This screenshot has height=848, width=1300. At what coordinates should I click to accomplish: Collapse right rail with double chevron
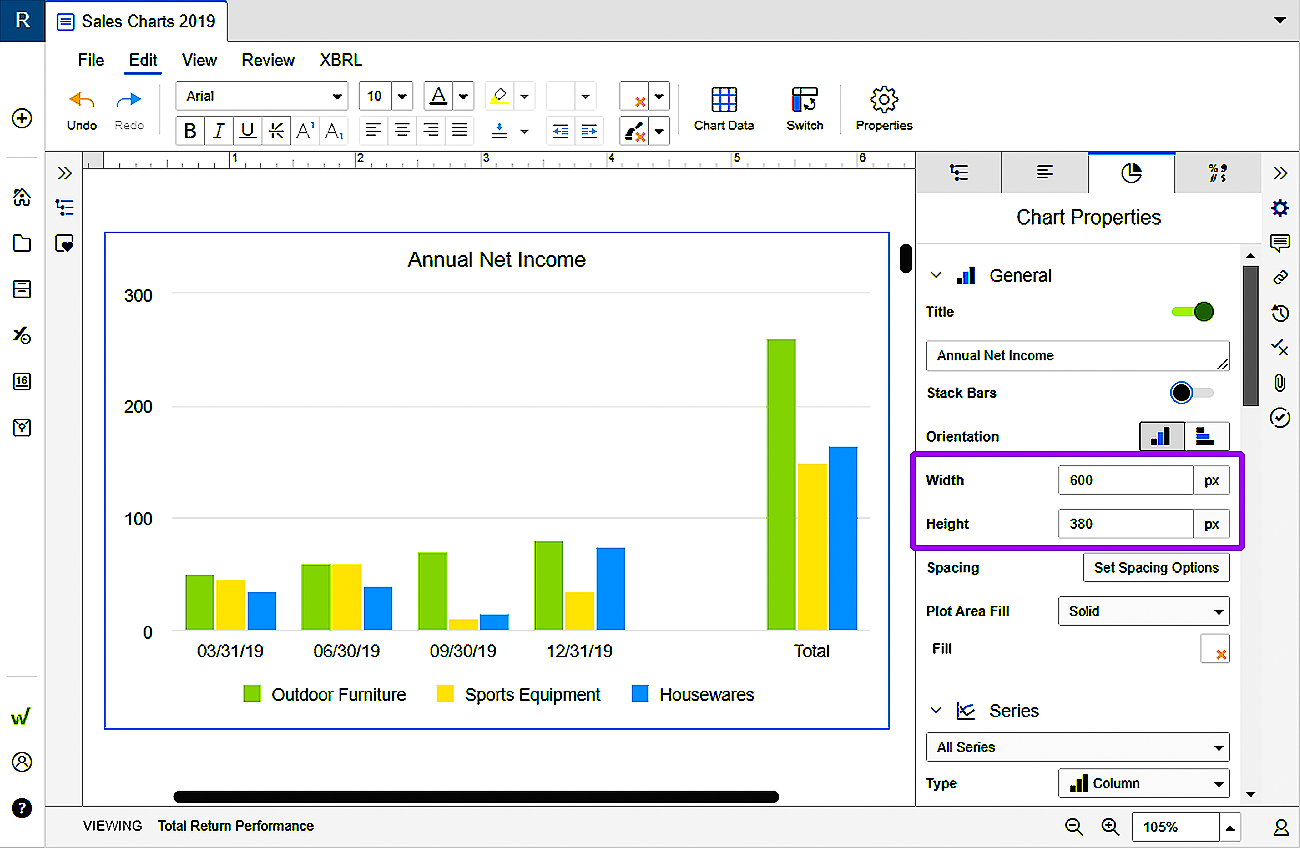[1280, 173]
